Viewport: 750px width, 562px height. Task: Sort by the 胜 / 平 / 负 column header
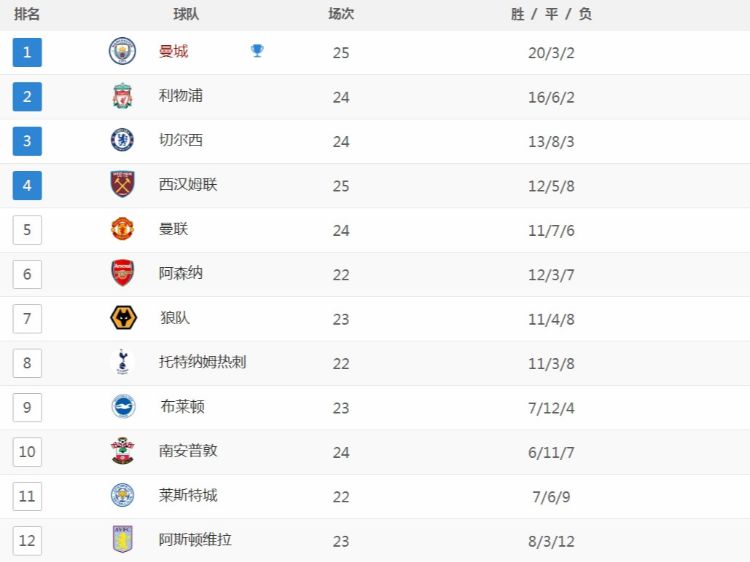click(x=551, y=14)
